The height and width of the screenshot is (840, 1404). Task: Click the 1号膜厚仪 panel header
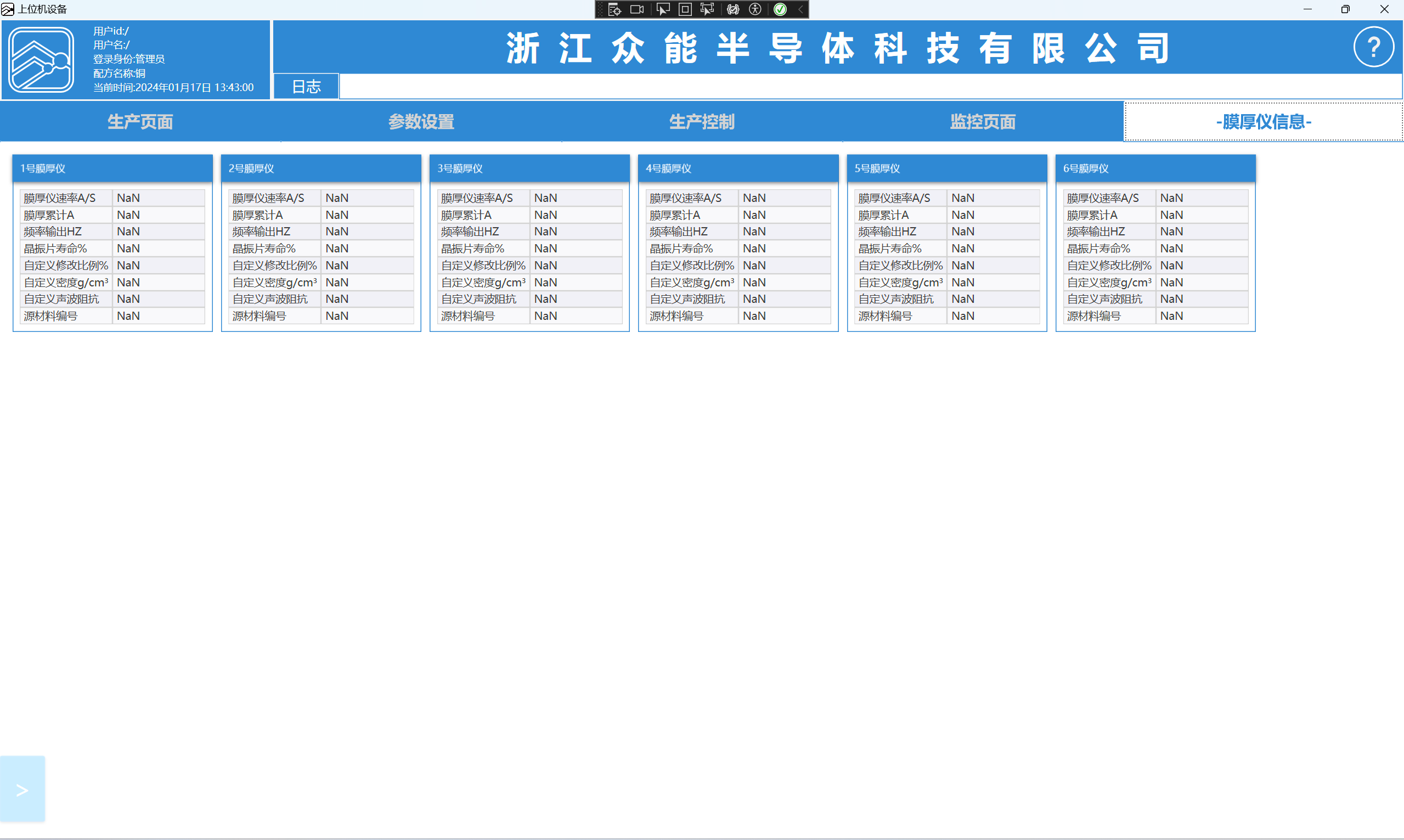click(x=112, y=168)
